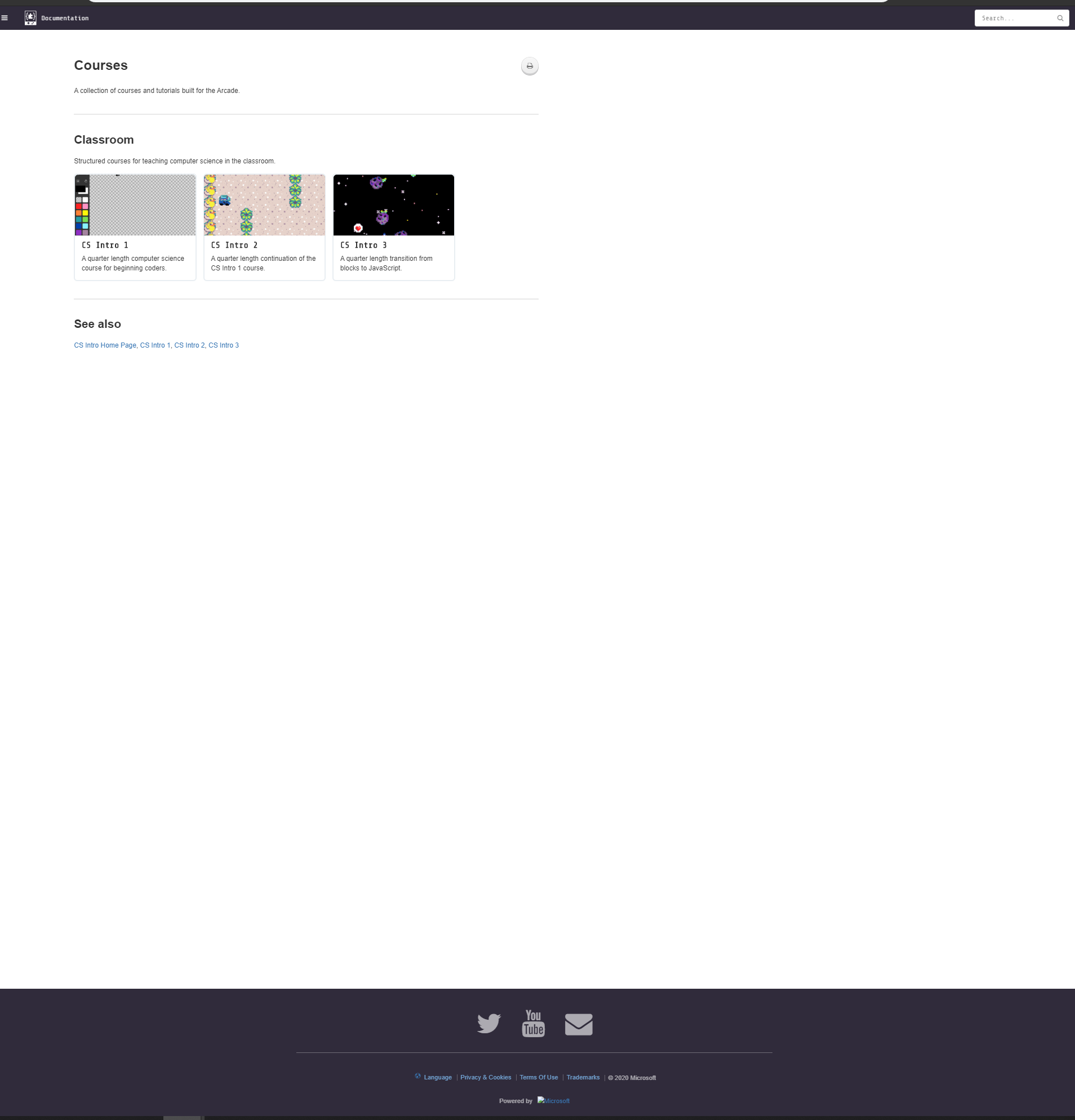Image resolution: width=1075 pixels, height=1120 pixels.
Task: Click the Classroom section heading
Action: click(x=104, y=140)
